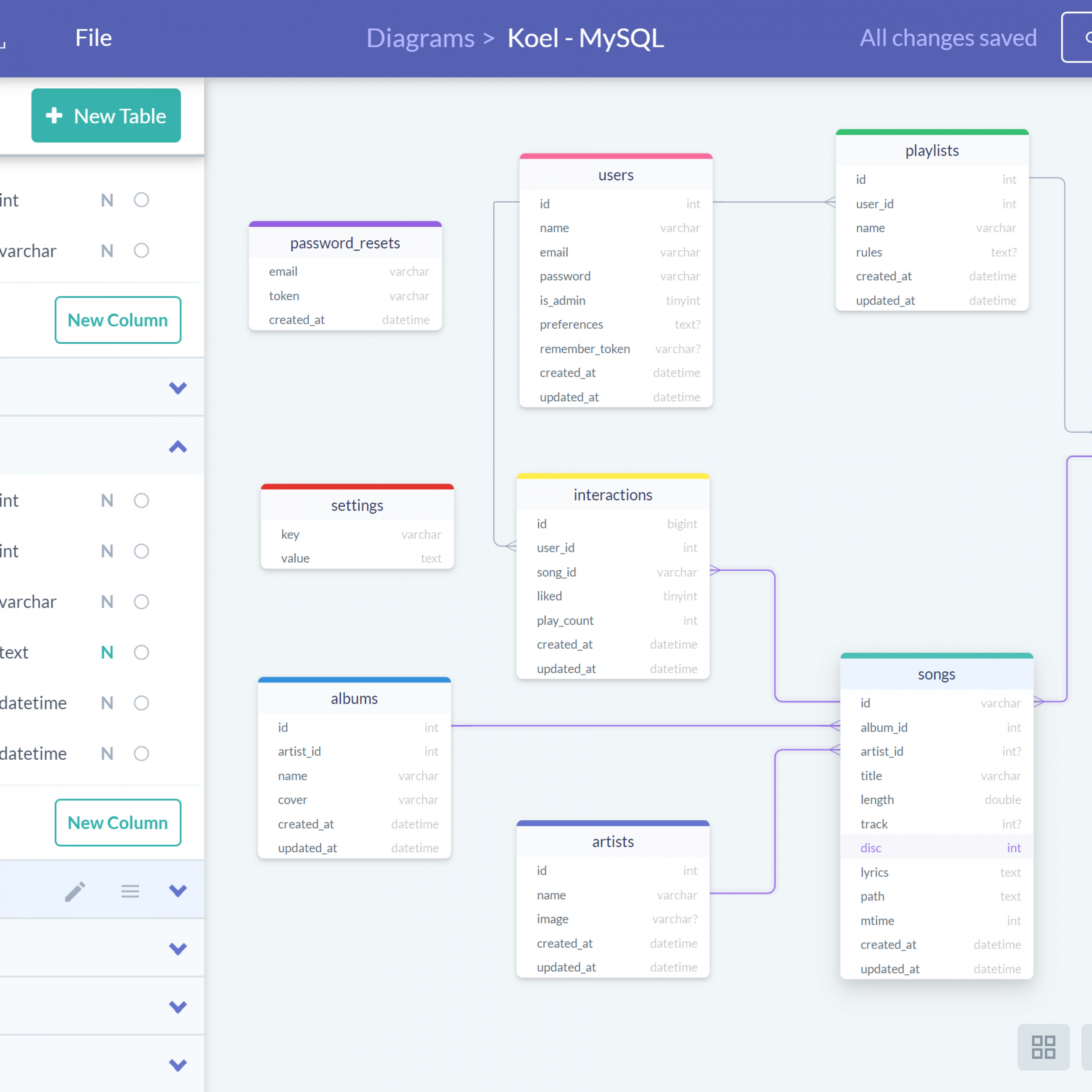Viewport: 1092px width, 1092px height.
Task: Toggle the N nullable indicator for int row
Action: click(x=108, y=200)
